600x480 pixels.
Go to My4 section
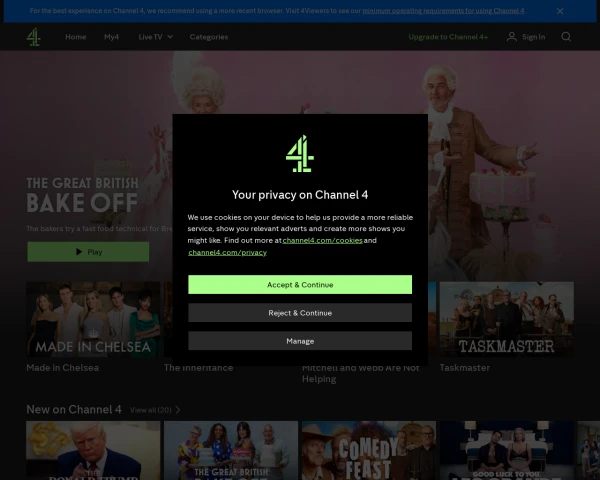pyautogui.click(x=112, y=37)
